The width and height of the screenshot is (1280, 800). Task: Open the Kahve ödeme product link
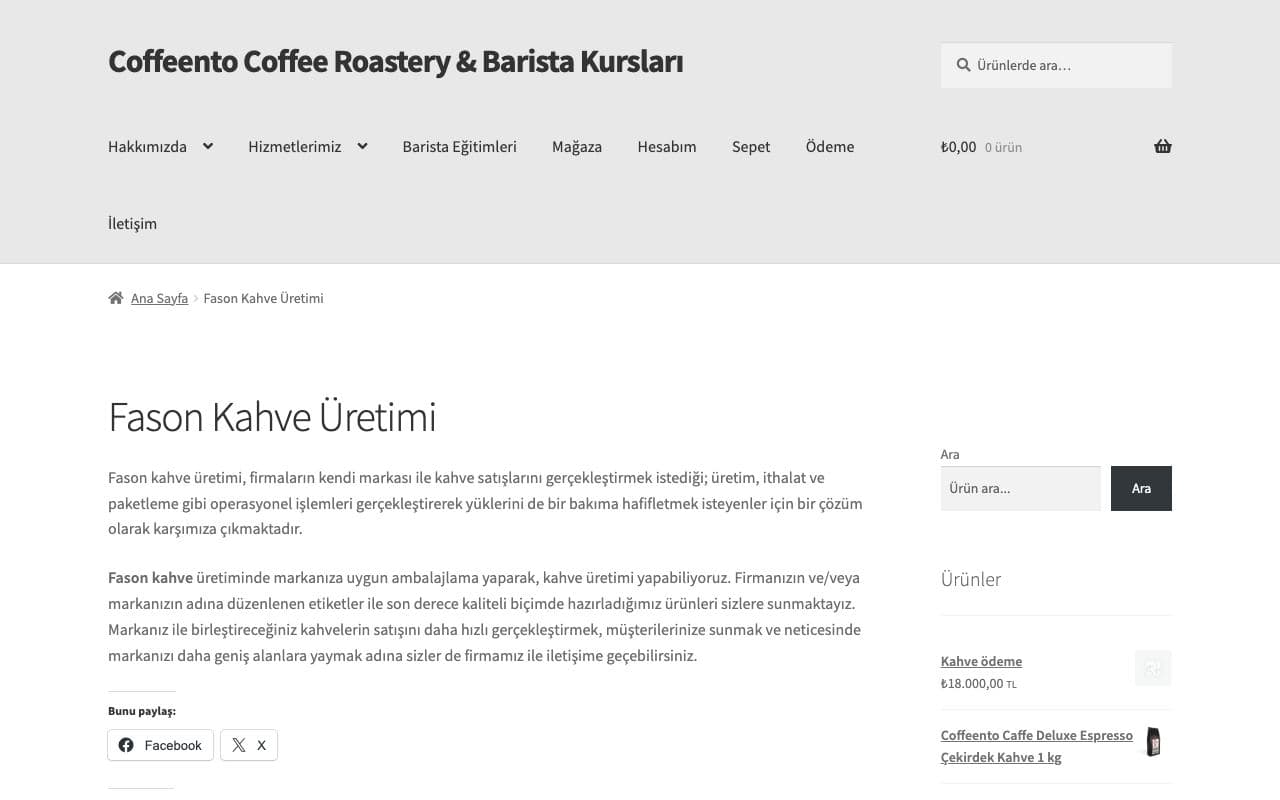981,661
